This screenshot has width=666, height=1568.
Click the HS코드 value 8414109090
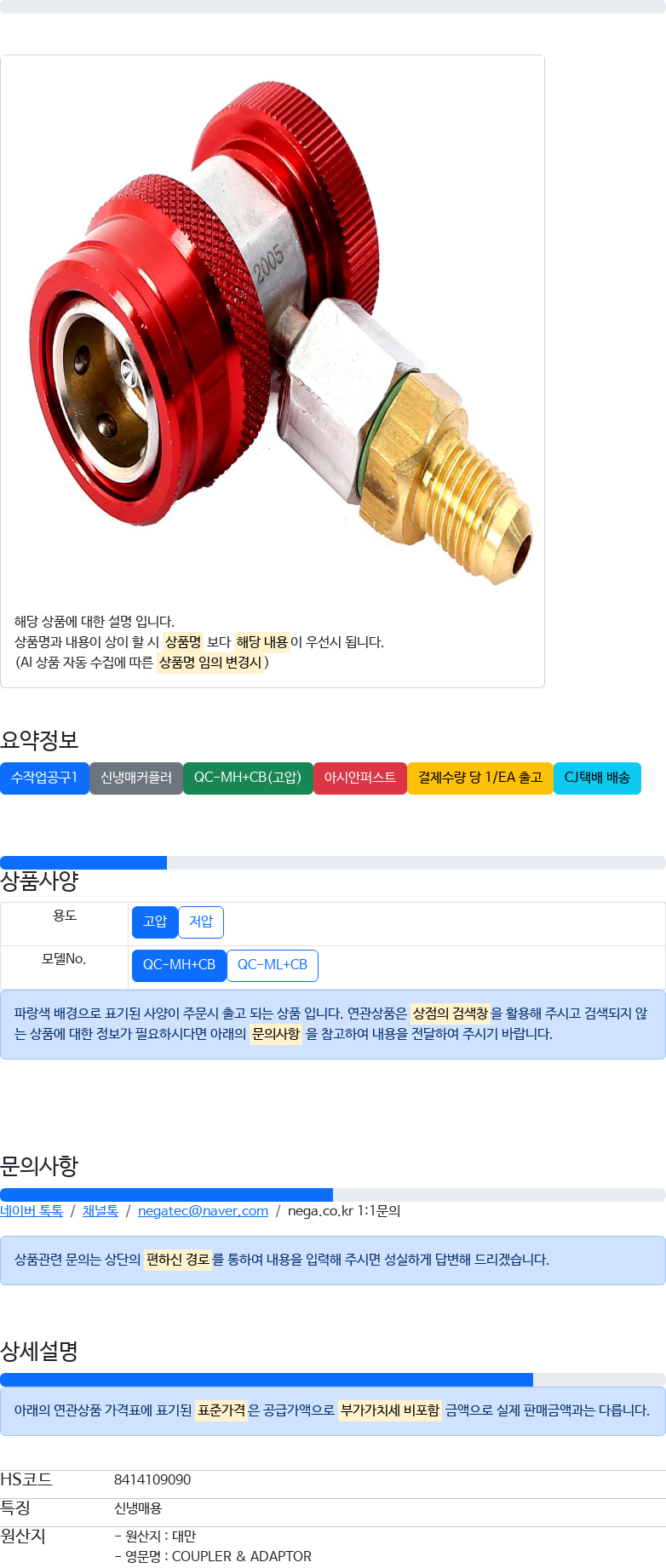pos(152,1479)
